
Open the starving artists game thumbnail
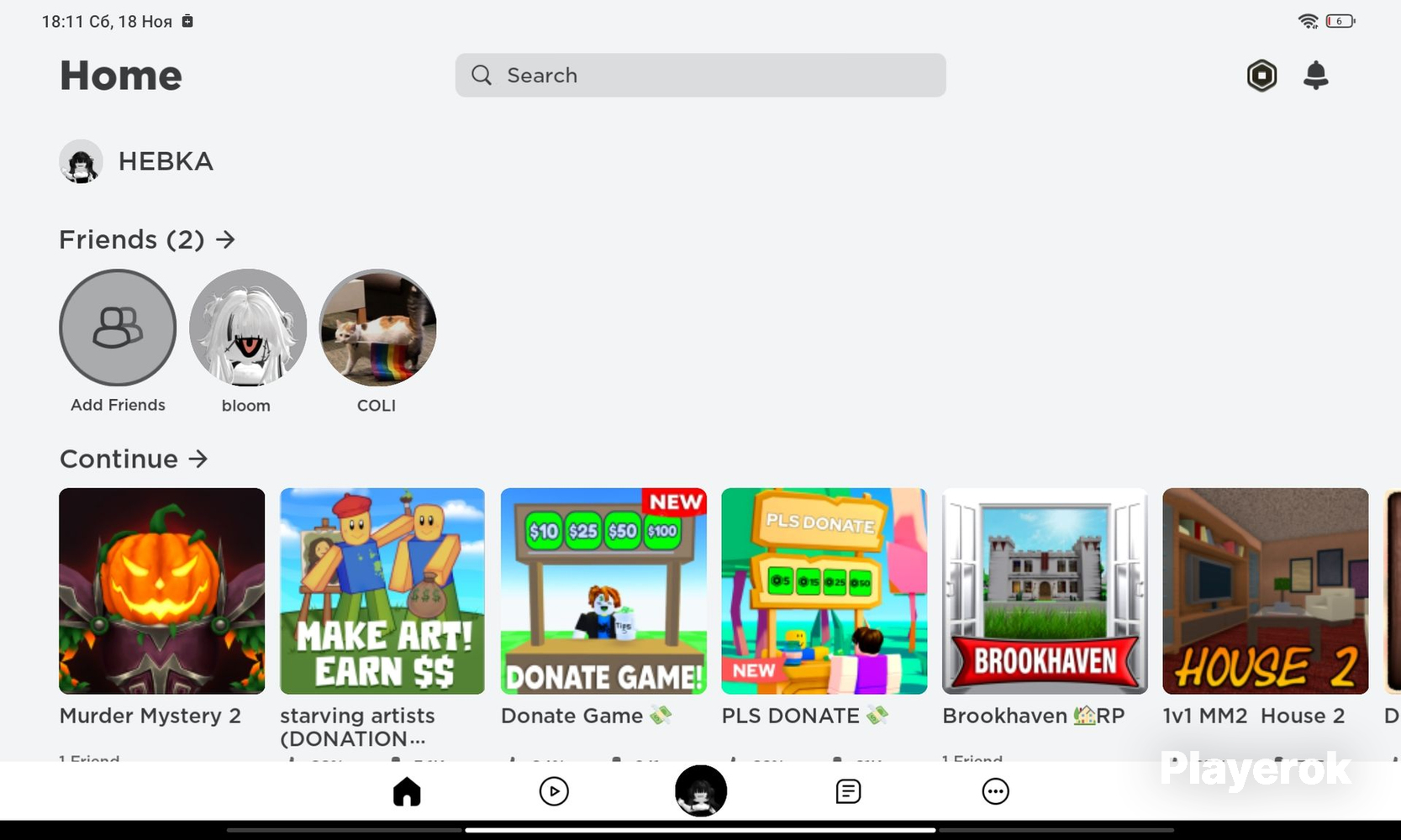click(x=382, y=591)
